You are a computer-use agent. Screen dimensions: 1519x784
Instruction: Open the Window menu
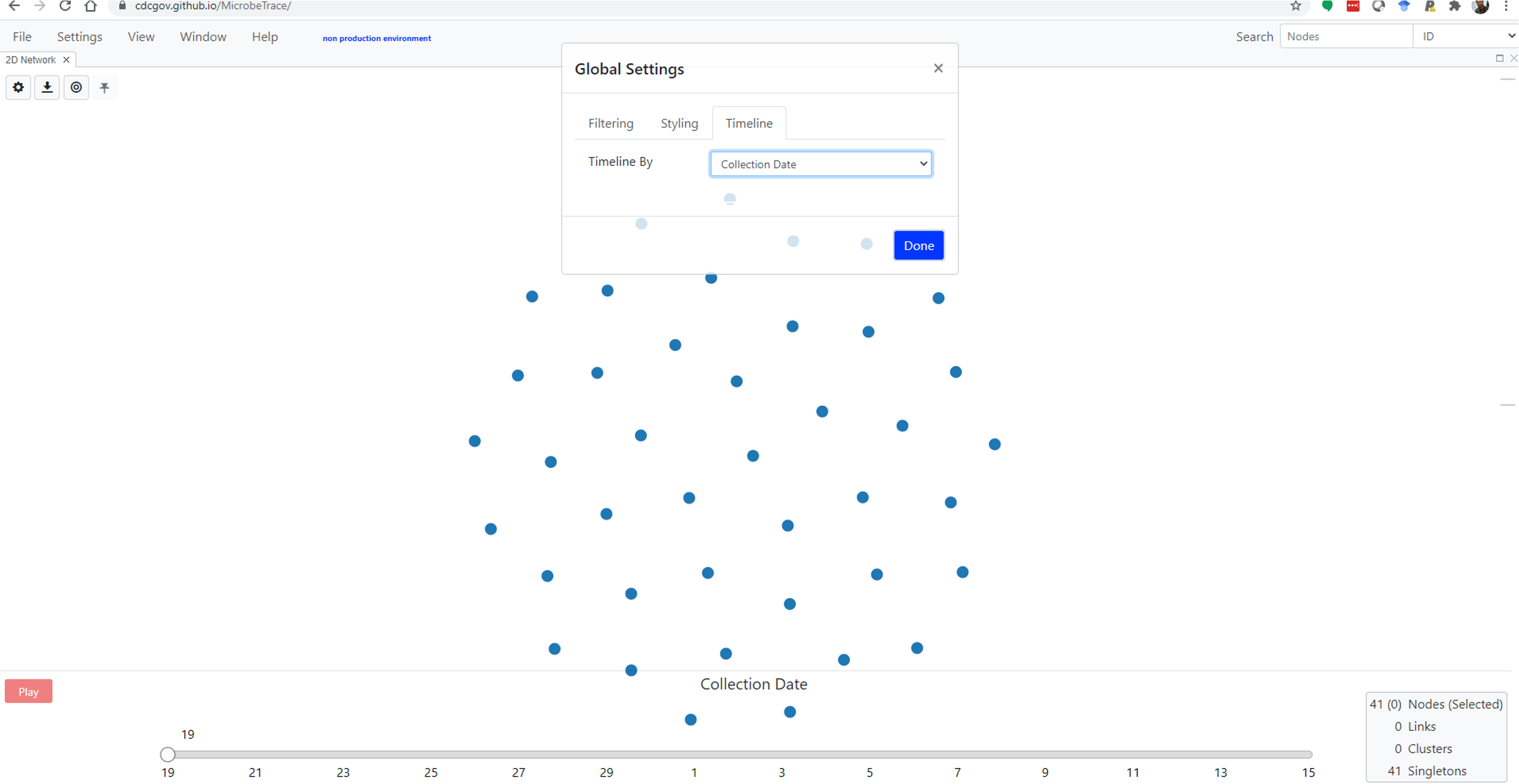(203, 36)
